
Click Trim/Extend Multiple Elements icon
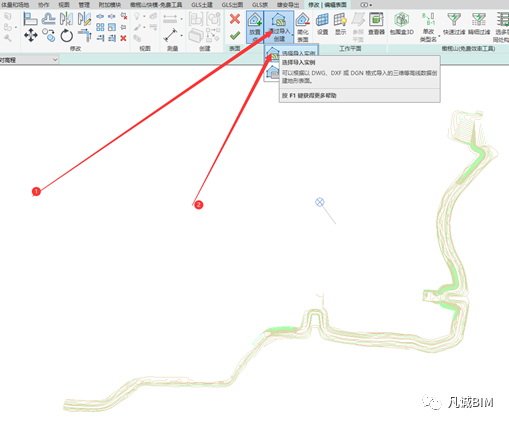[112, 38]
